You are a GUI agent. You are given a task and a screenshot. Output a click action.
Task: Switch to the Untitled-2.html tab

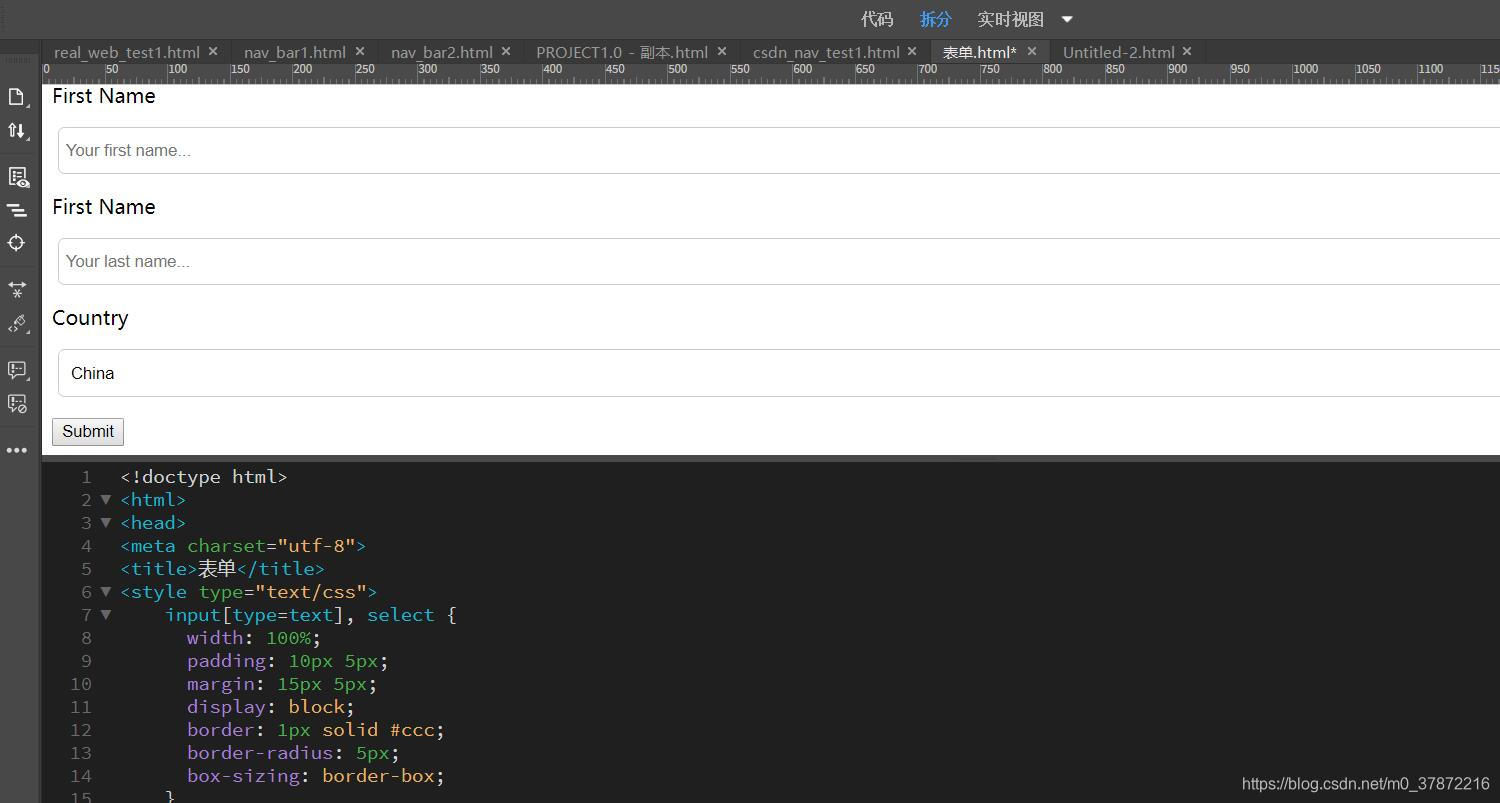[x=1118, y=52]
